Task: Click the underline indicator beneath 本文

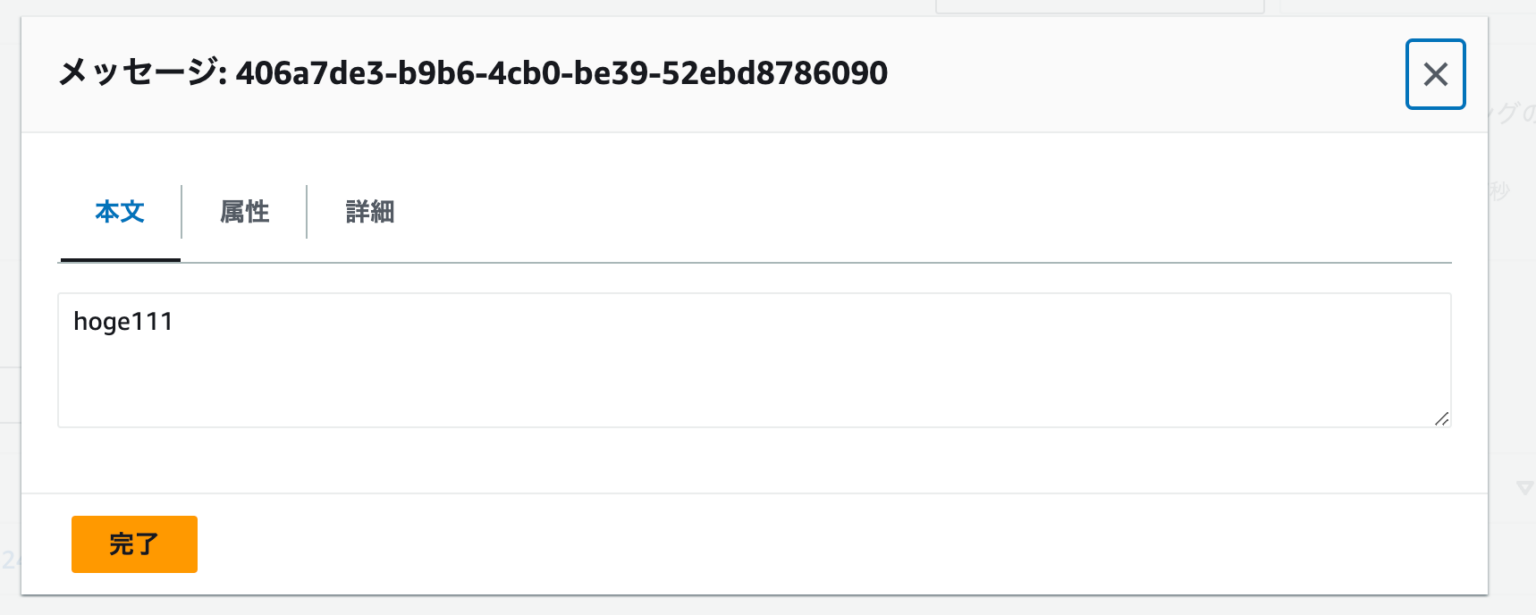Action: [119, 259]
